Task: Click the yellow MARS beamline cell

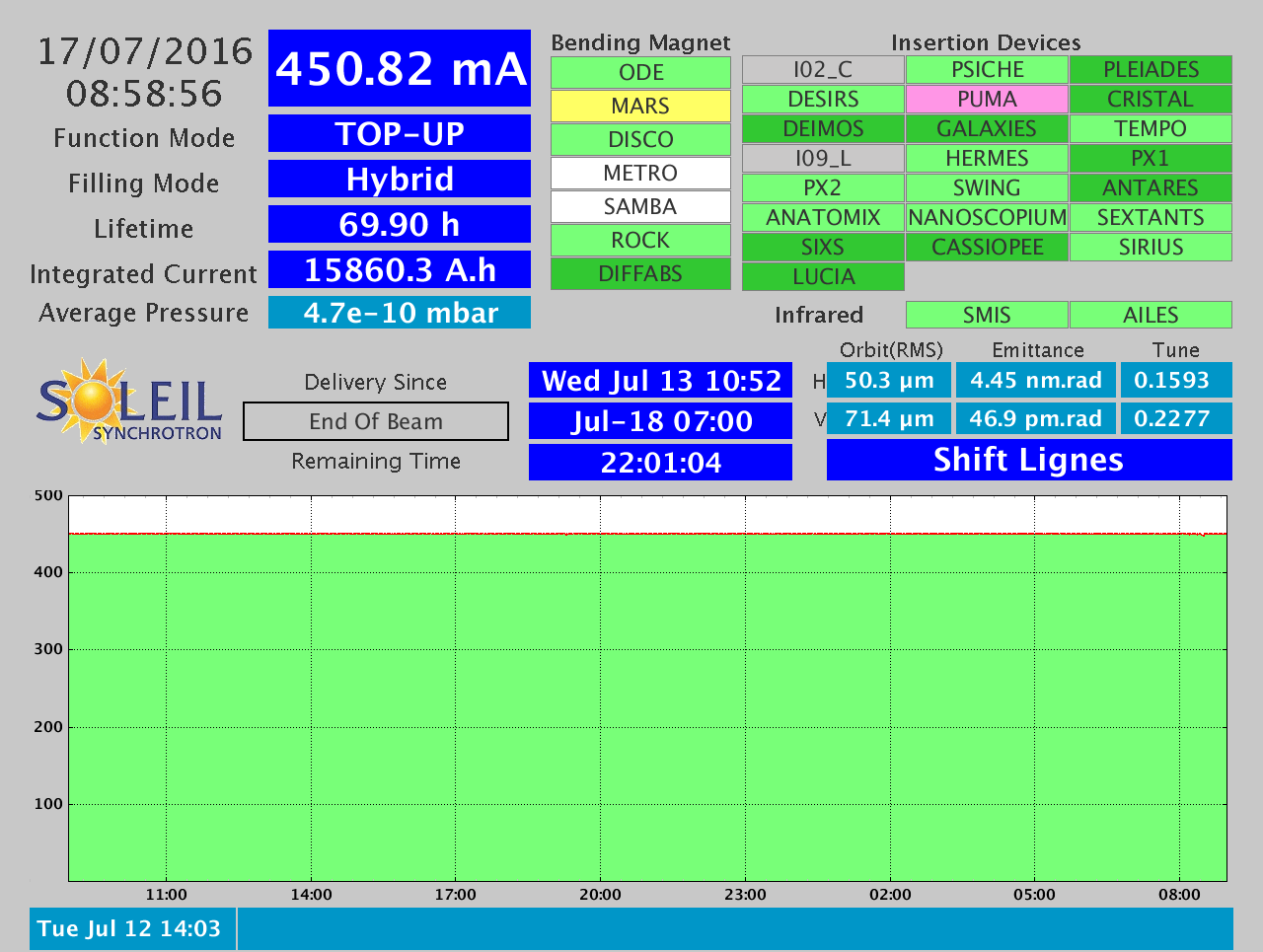Action: click(640, 106)
